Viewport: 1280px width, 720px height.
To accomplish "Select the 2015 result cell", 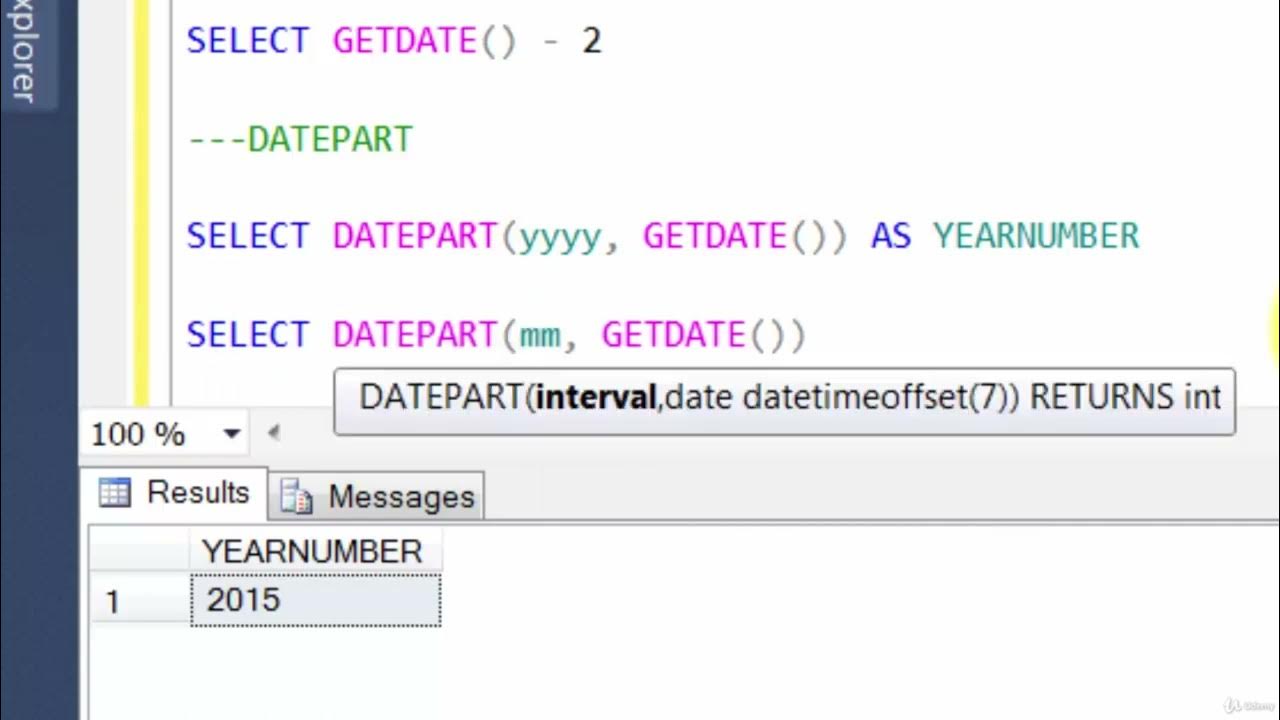I will click(315, 601).
